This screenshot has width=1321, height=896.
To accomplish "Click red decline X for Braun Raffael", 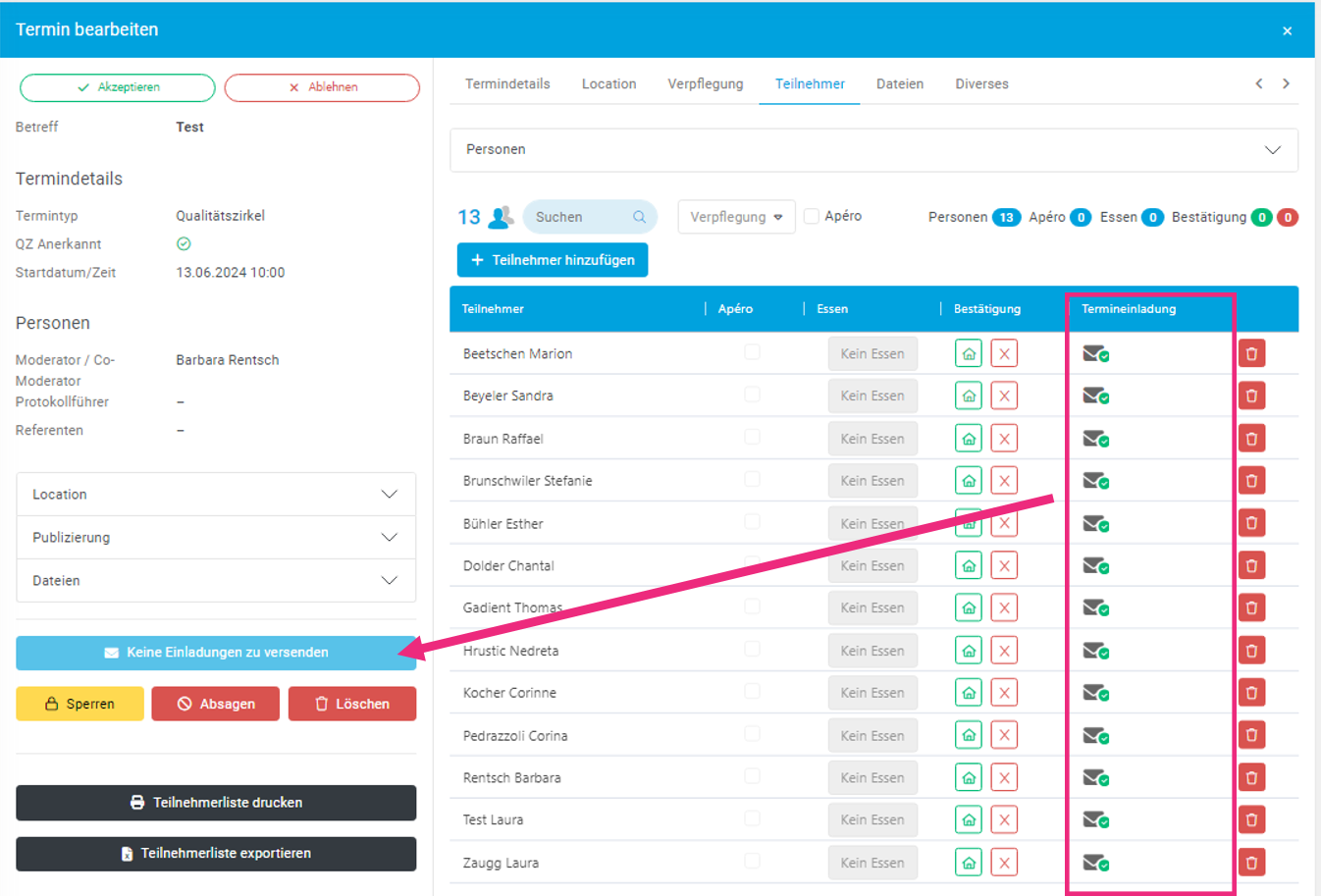I will [x=1004, y=439].
